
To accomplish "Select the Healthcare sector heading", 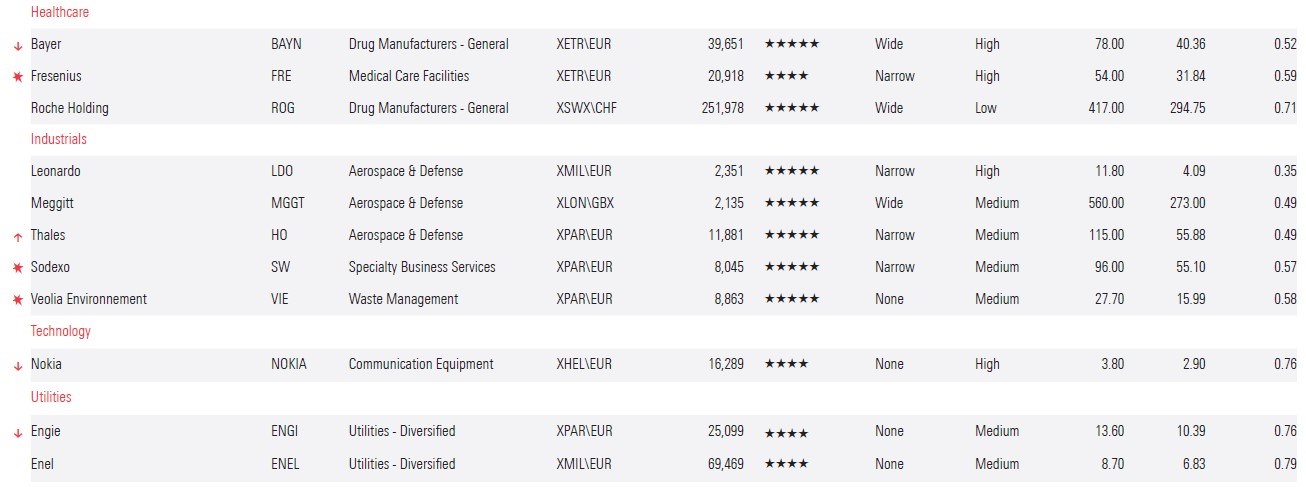I will click(60, 12).
